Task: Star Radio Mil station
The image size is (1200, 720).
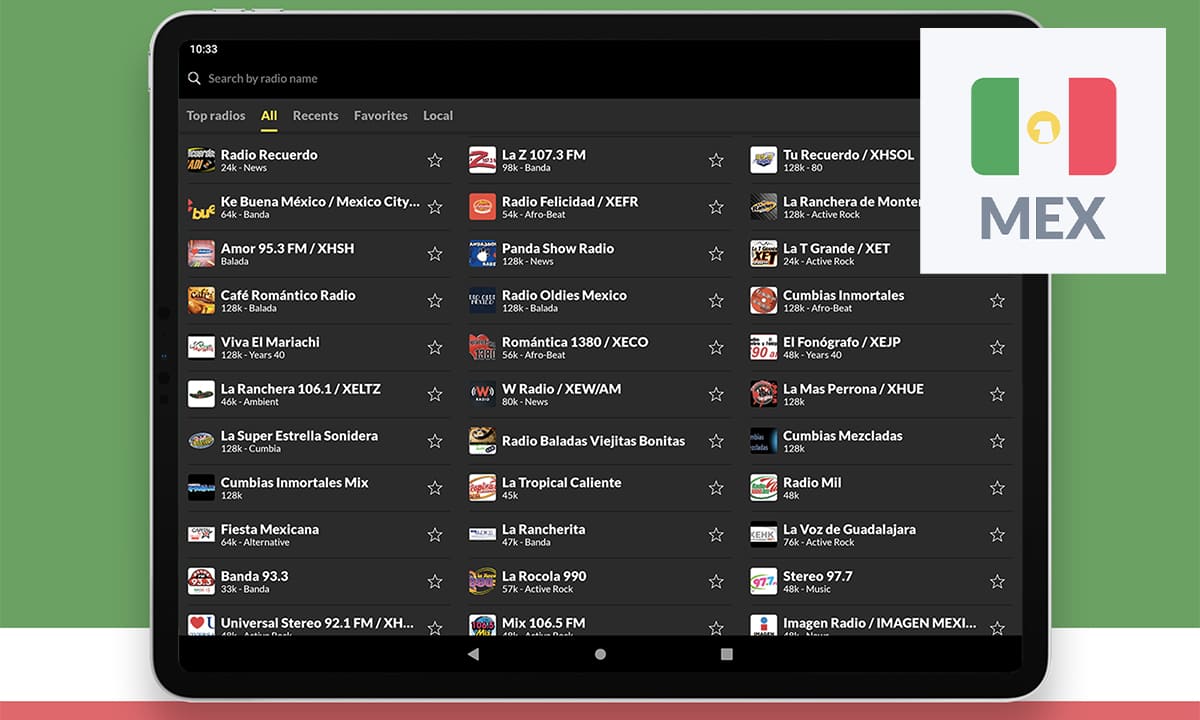Action: pyautogui.click(x=997, y=488)
